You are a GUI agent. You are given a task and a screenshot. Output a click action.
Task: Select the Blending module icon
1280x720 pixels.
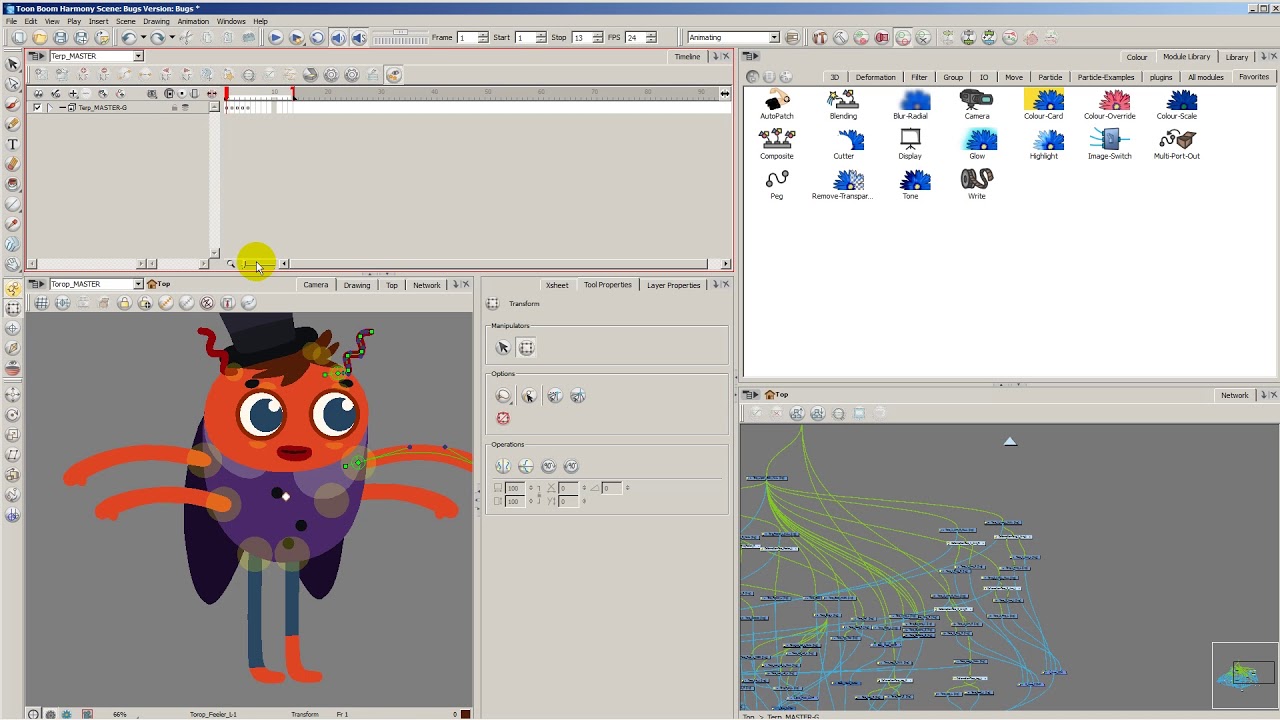click(x=843, y=100)
